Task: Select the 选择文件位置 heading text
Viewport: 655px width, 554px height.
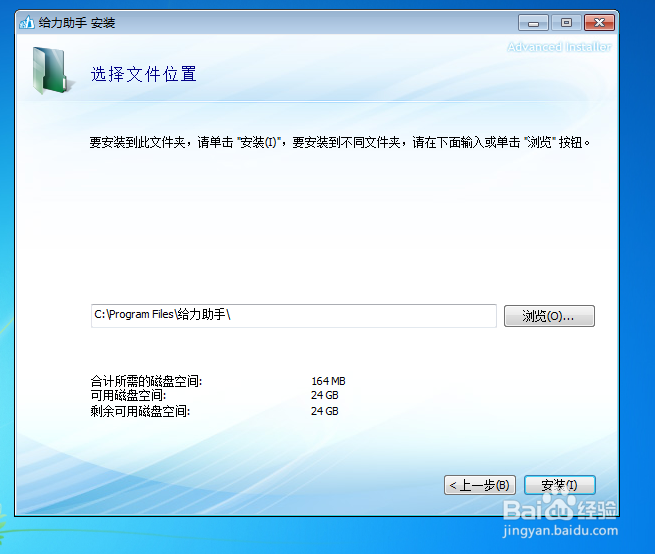Action: pos(144,74)
